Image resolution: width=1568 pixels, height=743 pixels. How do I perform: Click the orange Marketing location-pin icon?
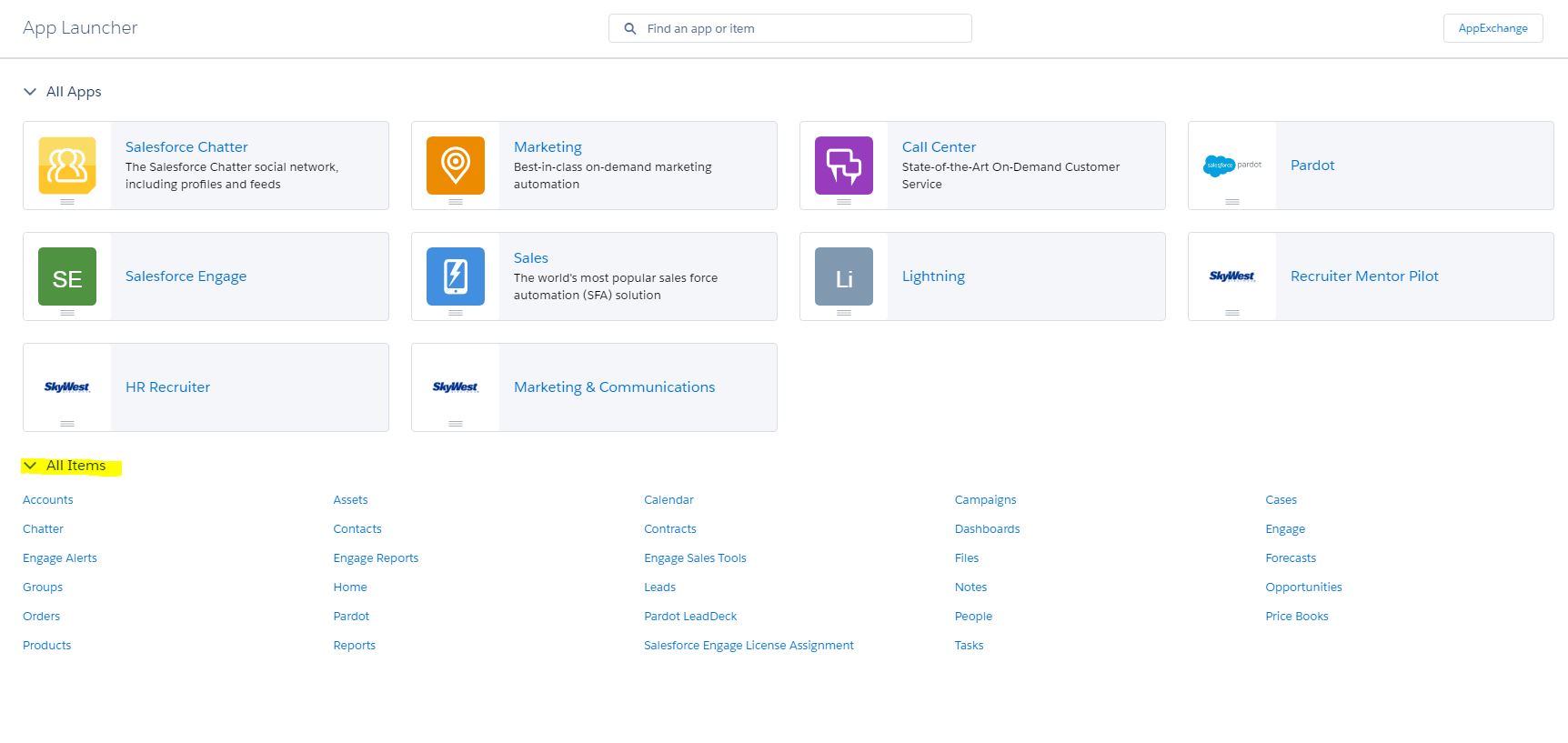(x=456, y=166)
